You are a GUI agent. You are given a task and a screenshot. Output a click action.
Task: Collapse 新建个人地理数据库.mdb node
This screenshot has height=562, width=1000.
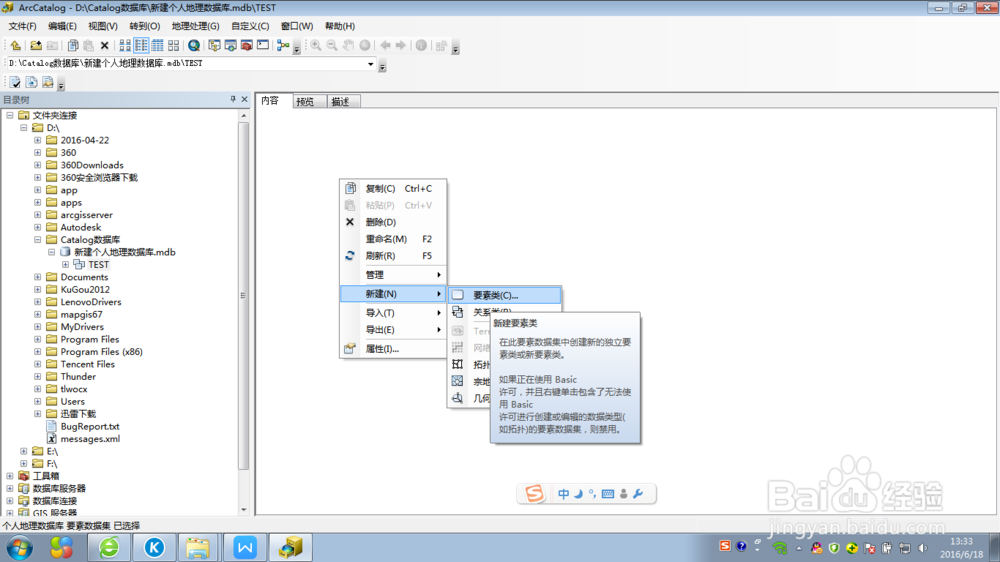52,252
